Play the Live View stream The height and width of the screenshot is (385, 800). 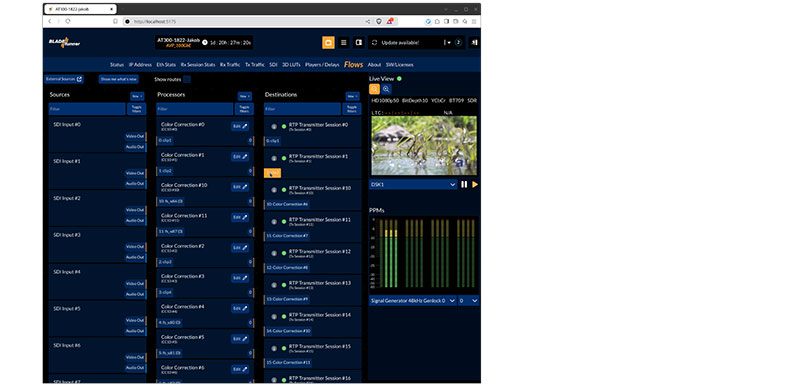[475, 185]
